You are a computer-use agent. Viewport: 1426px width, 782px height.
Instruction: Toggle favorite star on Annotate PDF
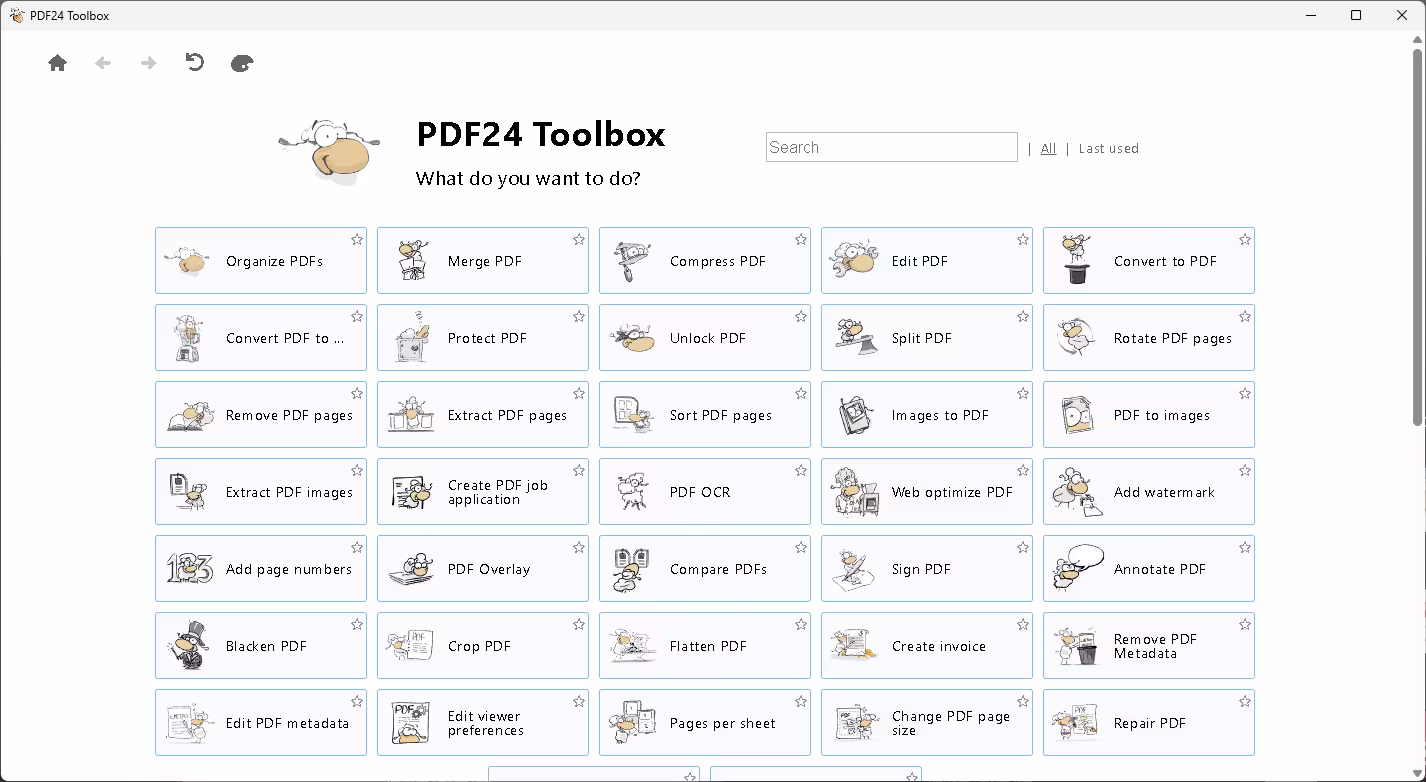1245,547
